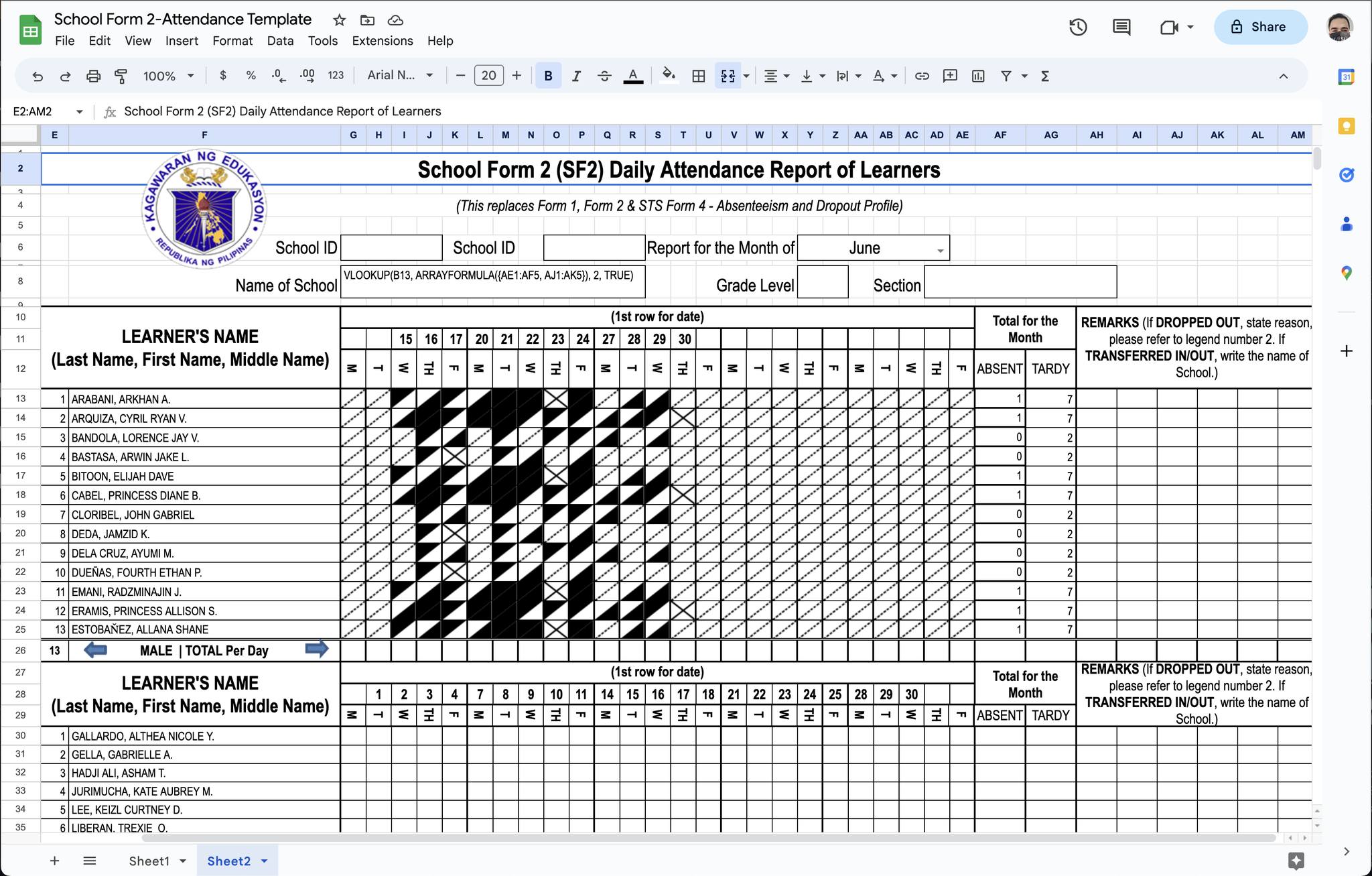Toggle bold formatting
The width and height of the screenshot is (1372, 876).
click(548, 76)
